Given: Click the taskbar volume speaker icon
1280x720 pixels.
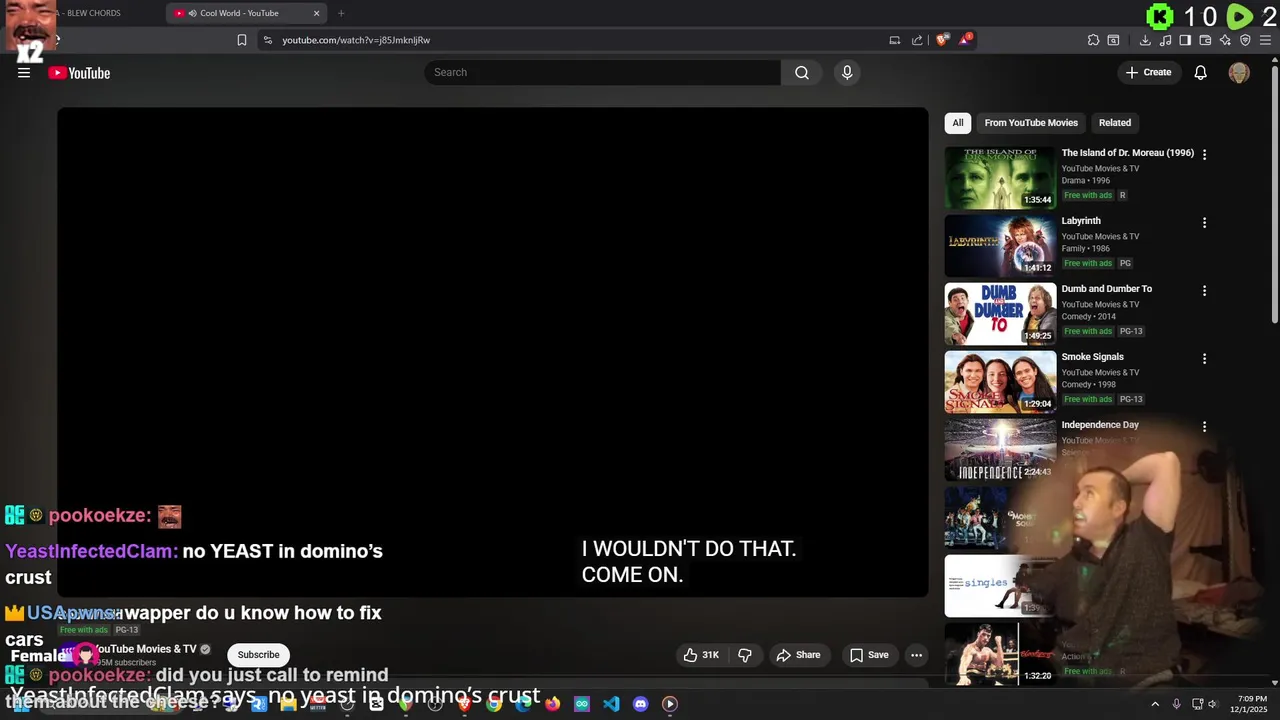Looking at the screenshot, I should [x=1212, y=704].
